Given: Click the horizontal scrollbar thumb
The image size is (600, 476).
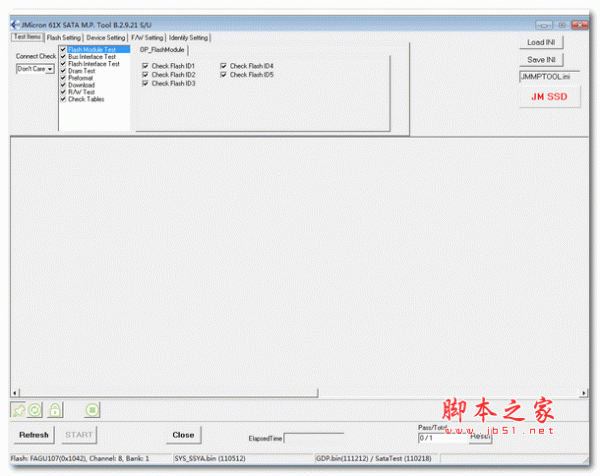Looking at the screenshot, I should [168, 393].
